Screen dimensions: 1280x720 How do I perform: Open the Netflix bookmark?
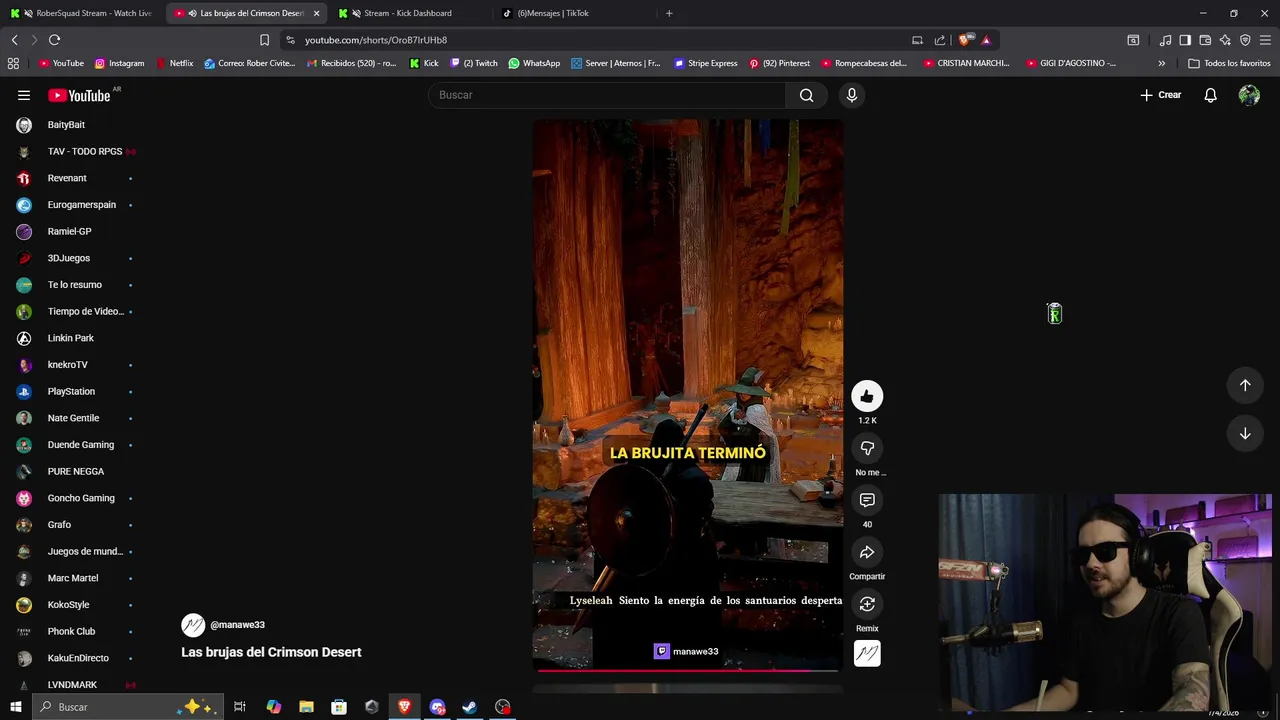tap(175, 63)
